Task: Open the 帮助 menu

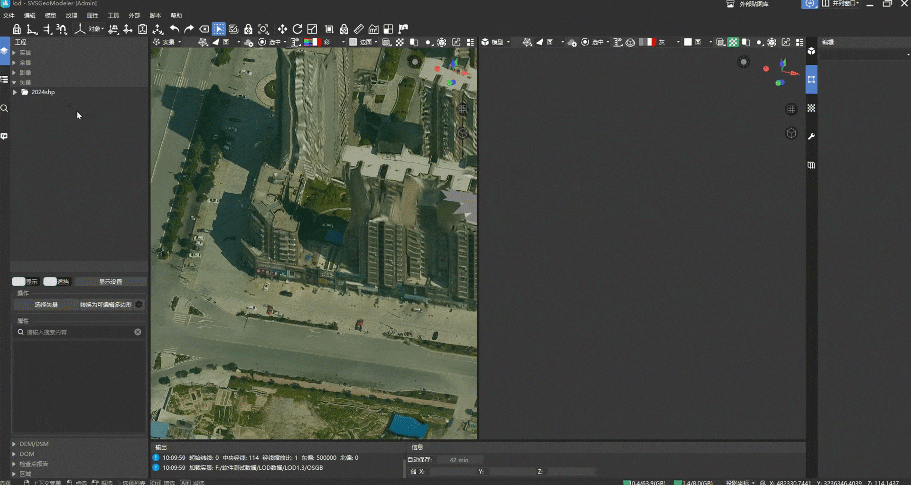Action: click(176, 16)
